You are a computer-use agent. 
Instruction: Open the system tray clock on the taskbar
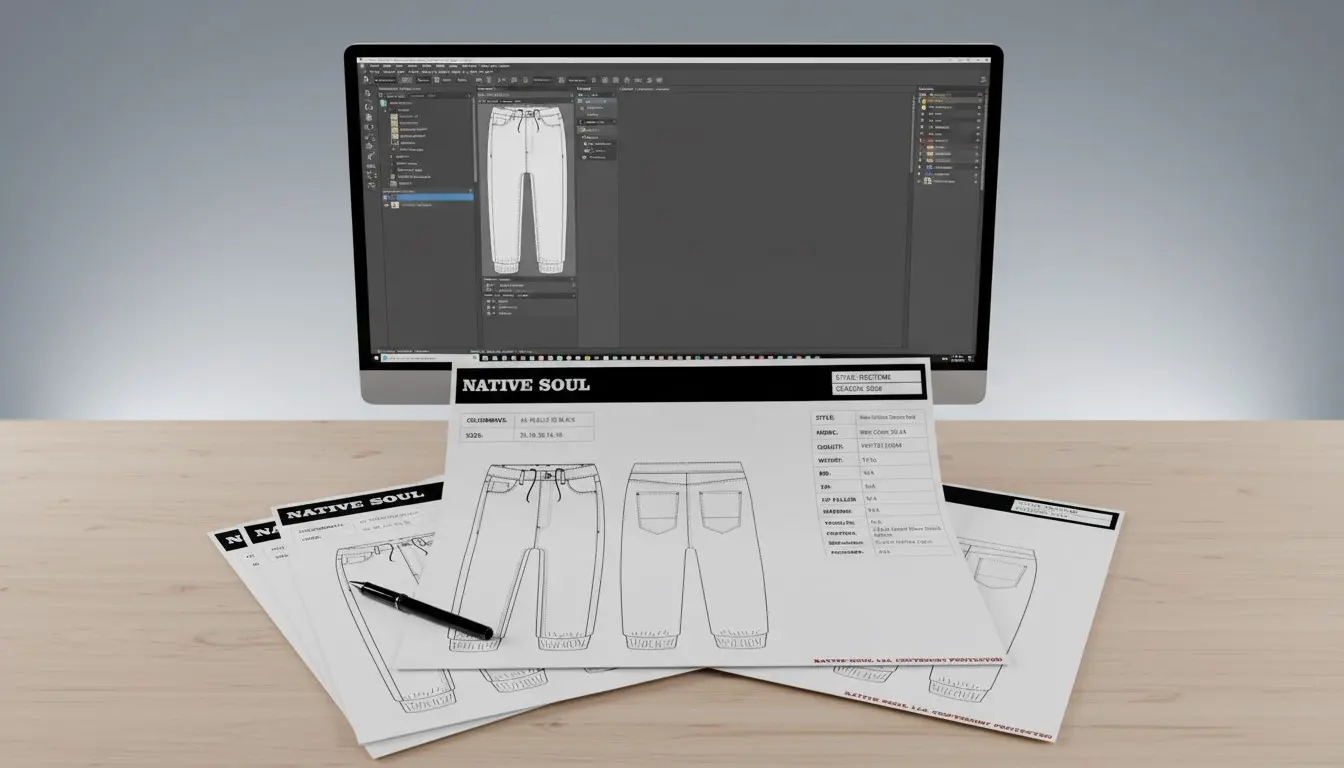[x=956, y=358]
